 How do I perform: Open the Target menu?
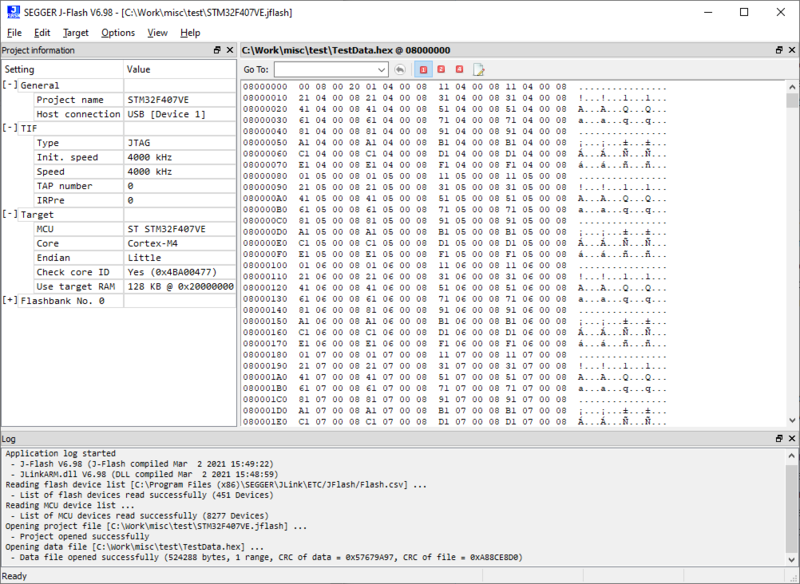(76, 33)
